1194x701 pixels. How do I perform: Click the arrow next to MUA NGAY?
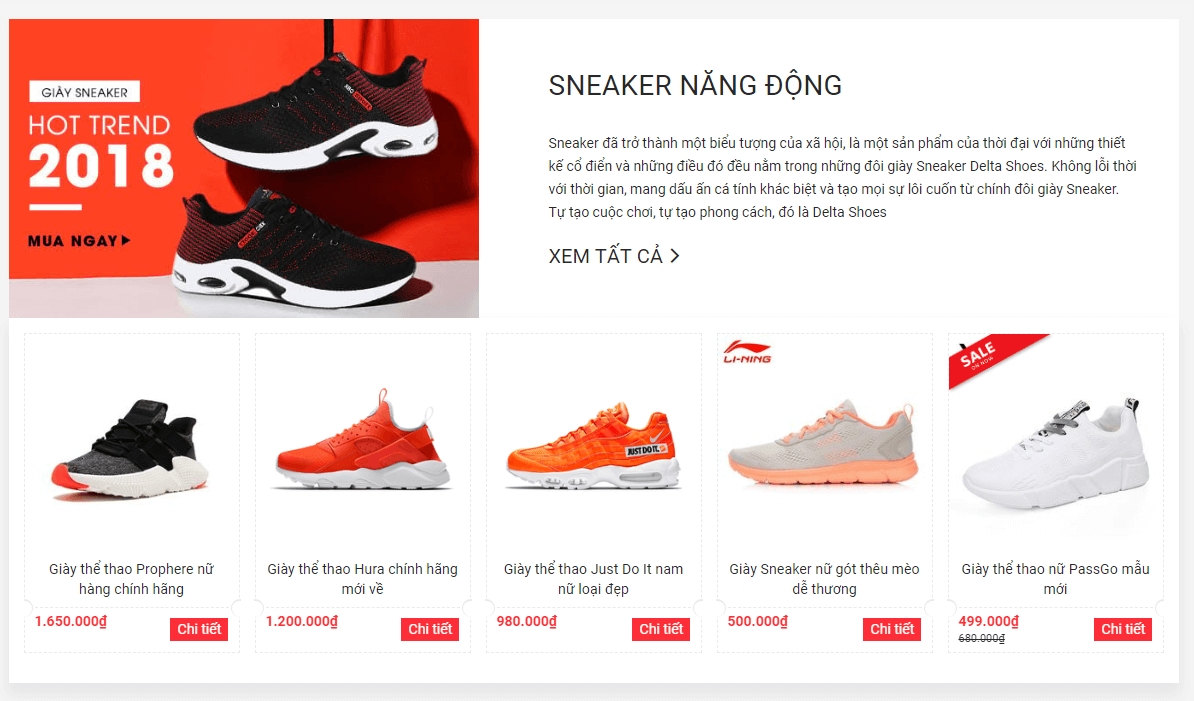(x=126, y=241)
